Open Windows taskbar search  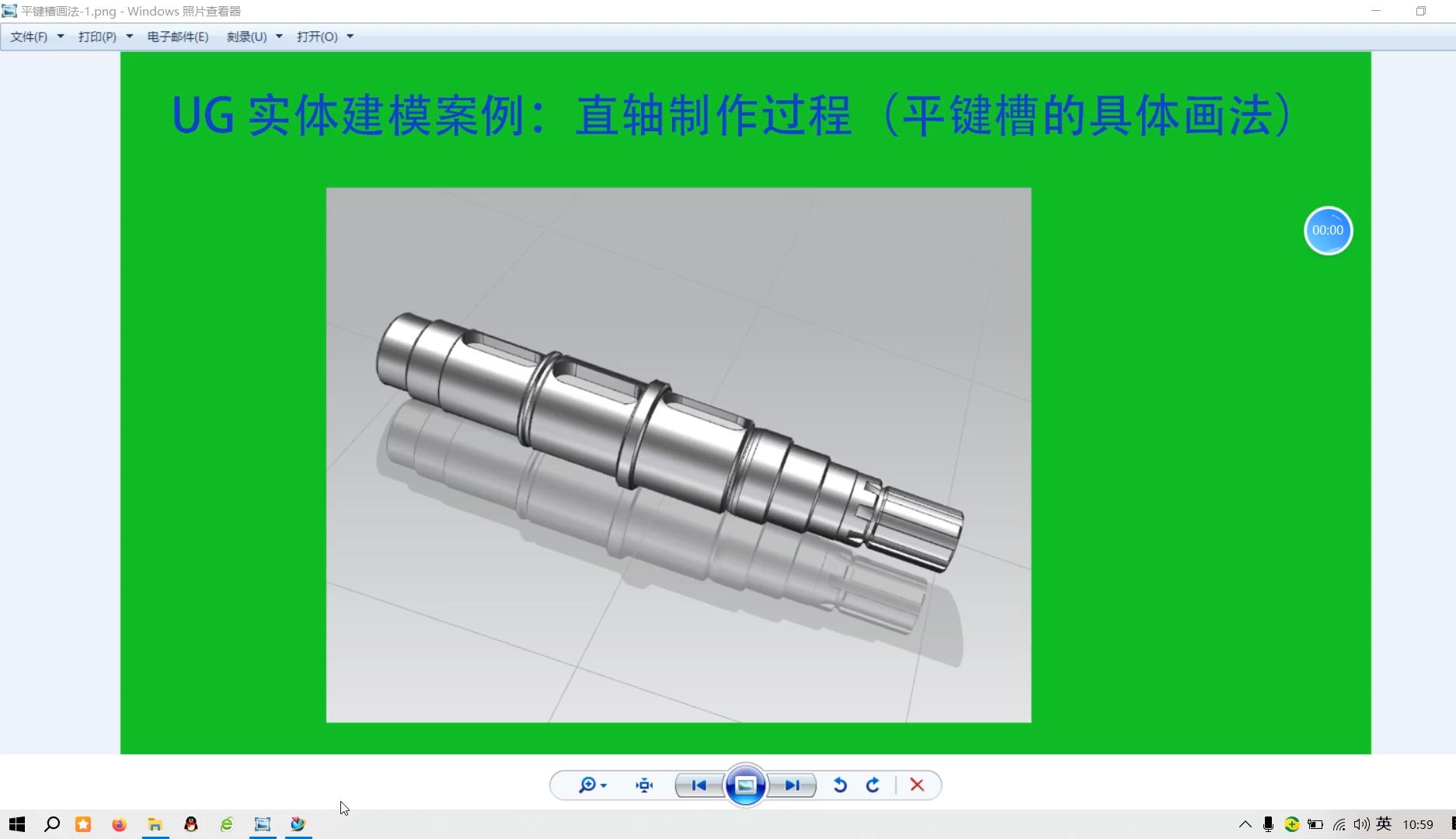(x=52, y=824)
